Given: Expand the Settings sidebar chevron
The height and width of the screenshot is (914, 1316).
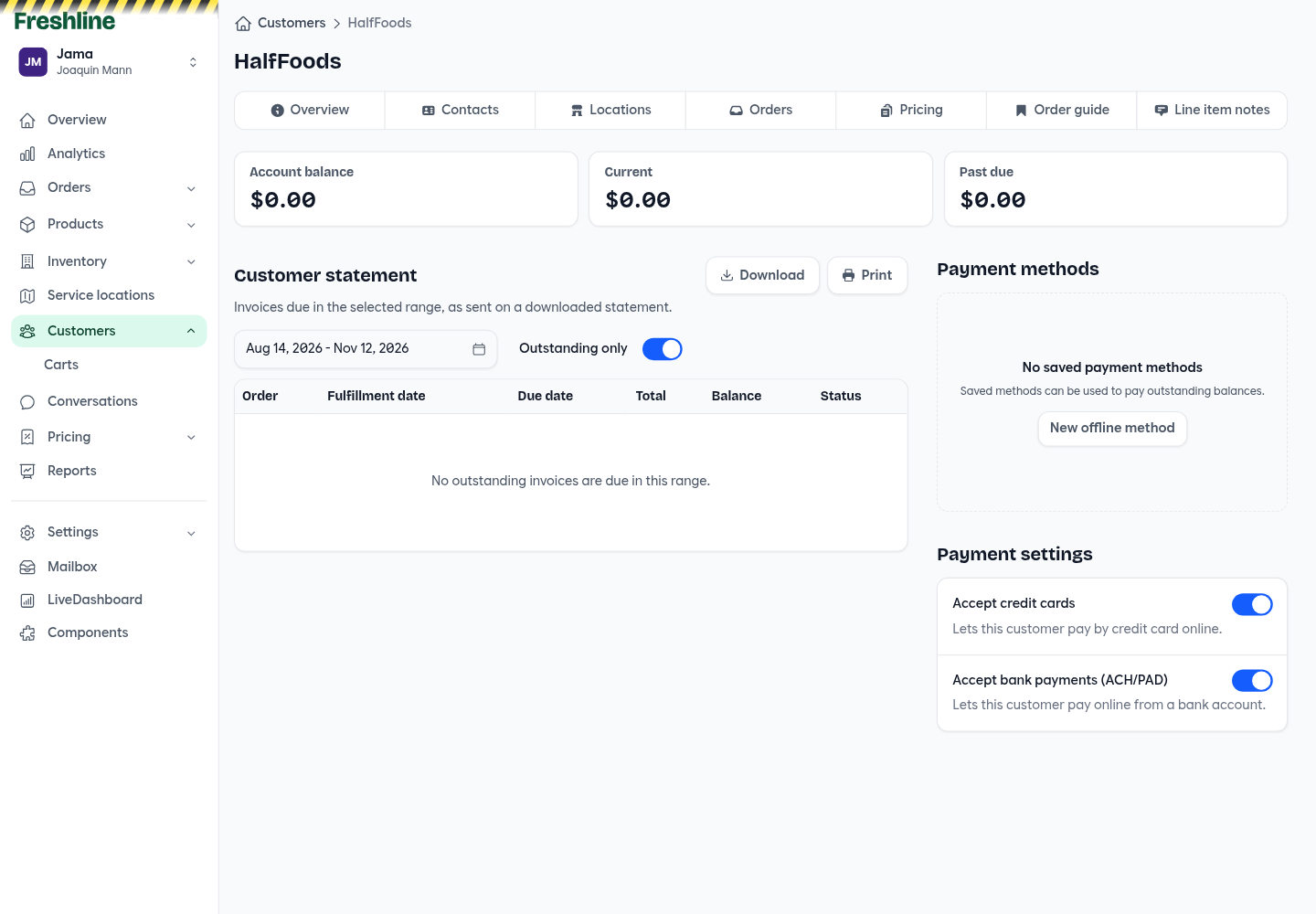Looking at the screenshot, I should [191, 533].
